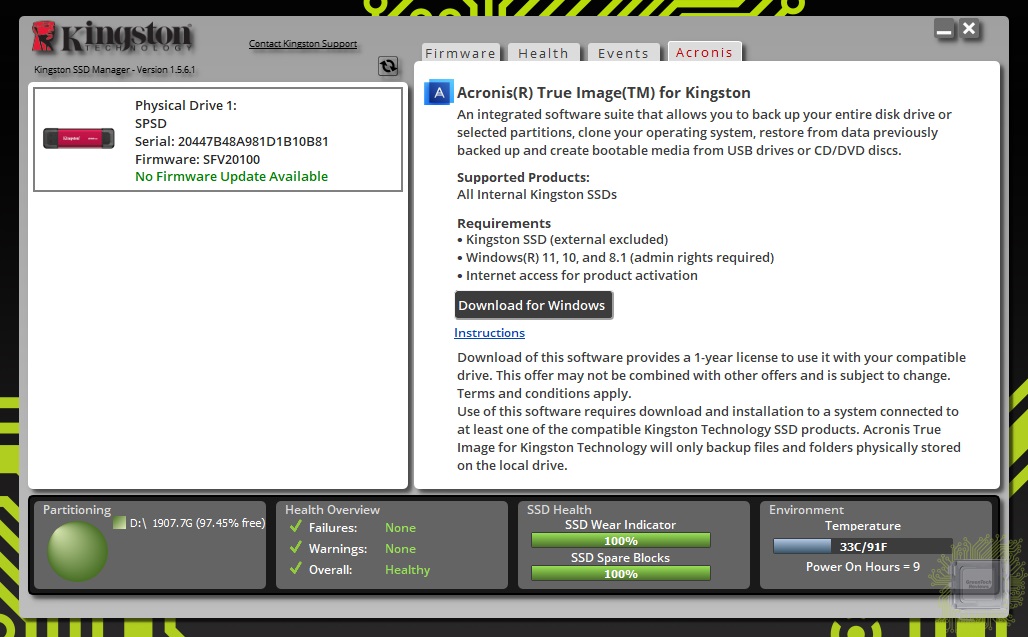Screen dimensions: 1028x637
Task: Click the refresh drives icon
Action: coord(388,66)
